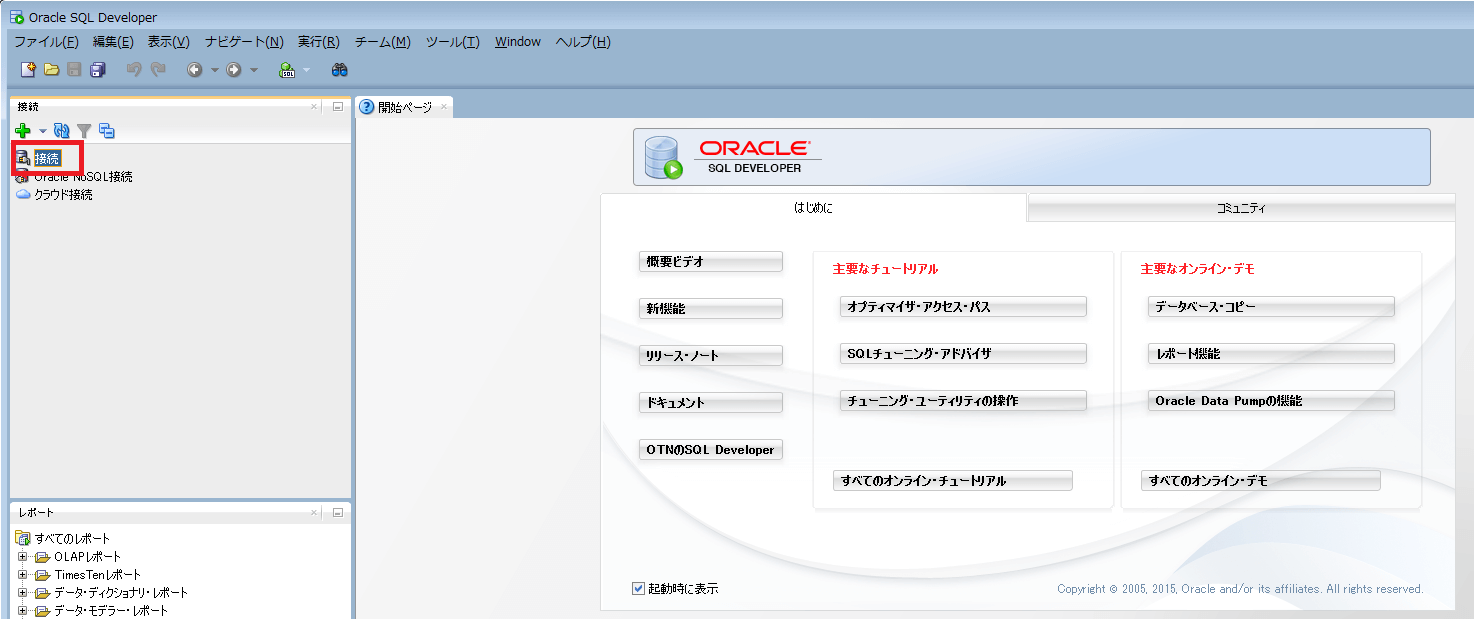Viewport: 1474px width, 619px height.
Task: Click the binoculars Find DB Object icon
Action: tap(339, 70)
